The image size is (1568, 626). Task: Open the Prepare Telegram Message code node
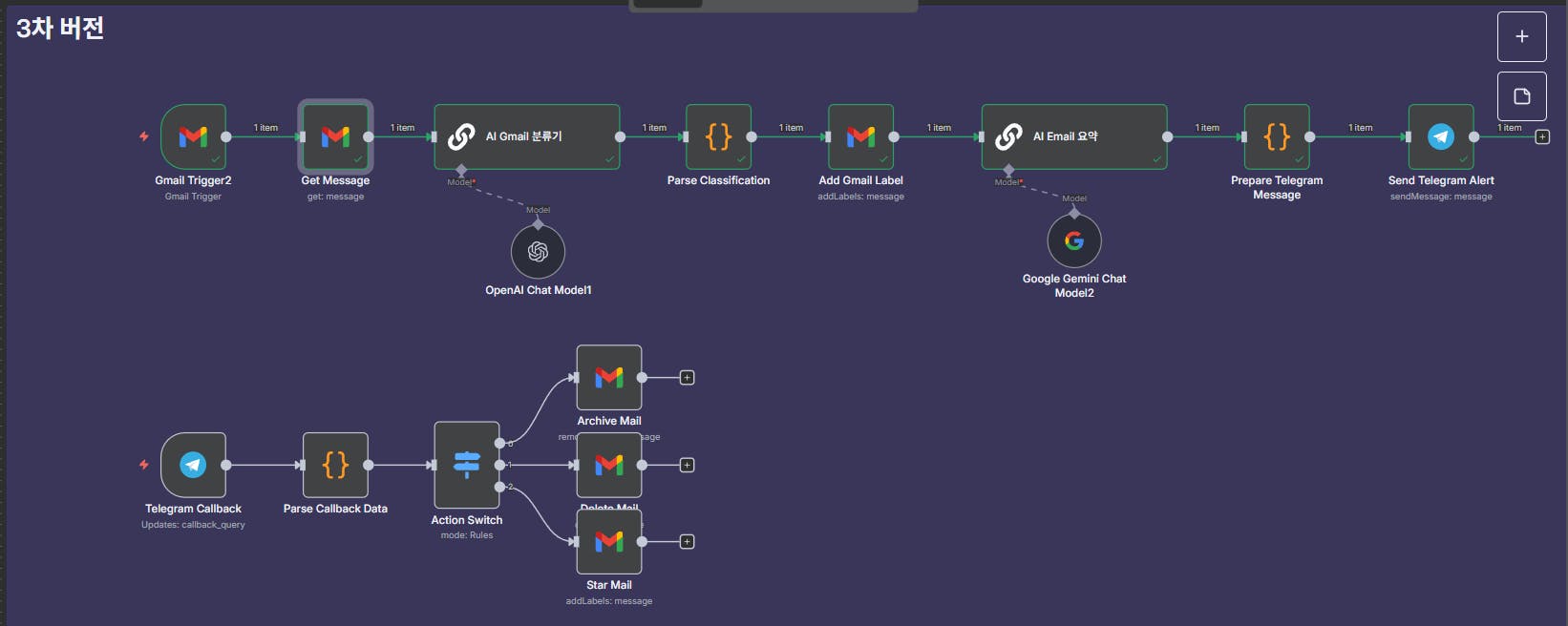pos(1277,136)
